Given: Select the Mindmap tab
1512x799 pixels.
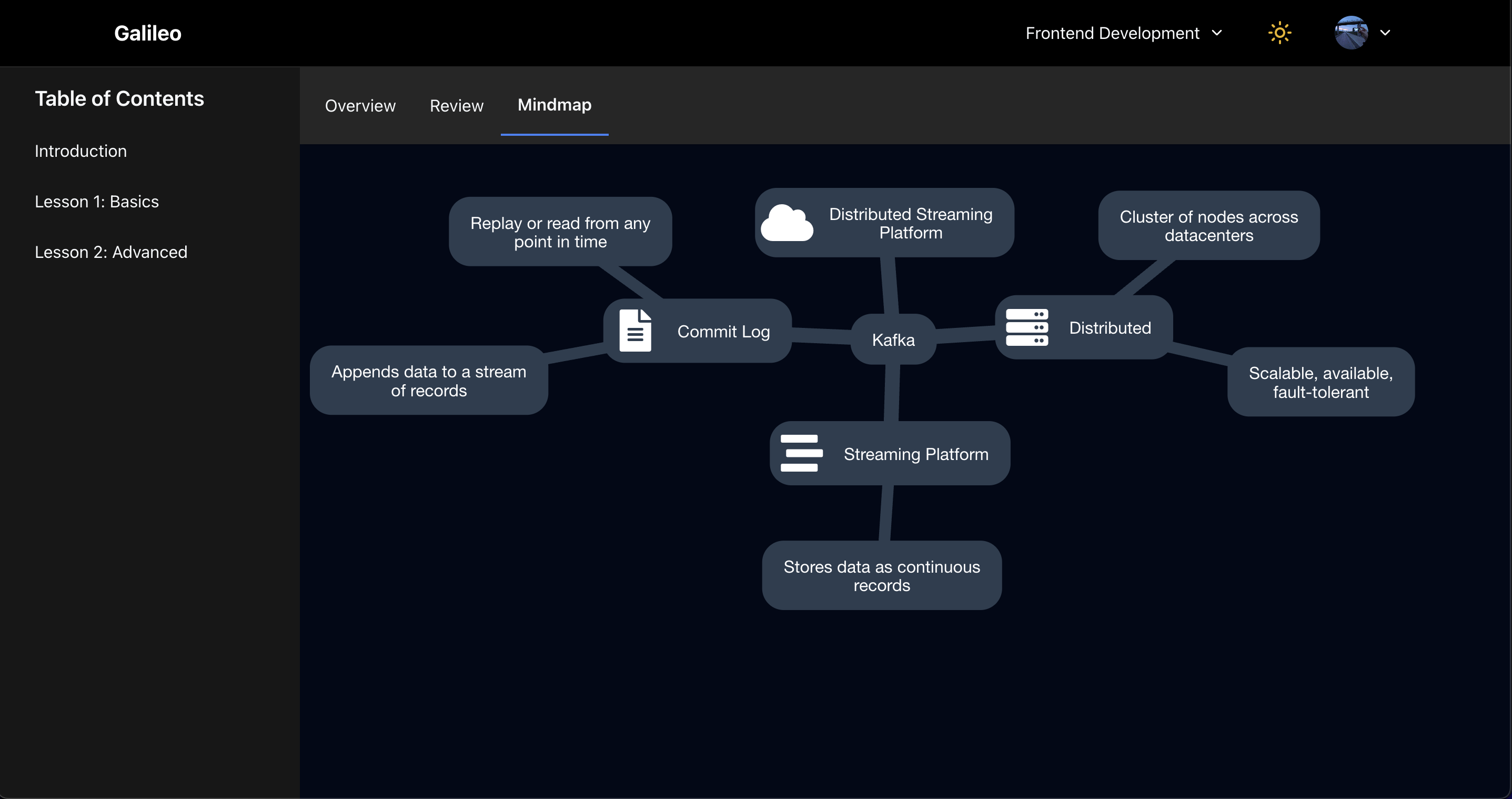Looking at the screenshot, I should [x=554, y=105].
